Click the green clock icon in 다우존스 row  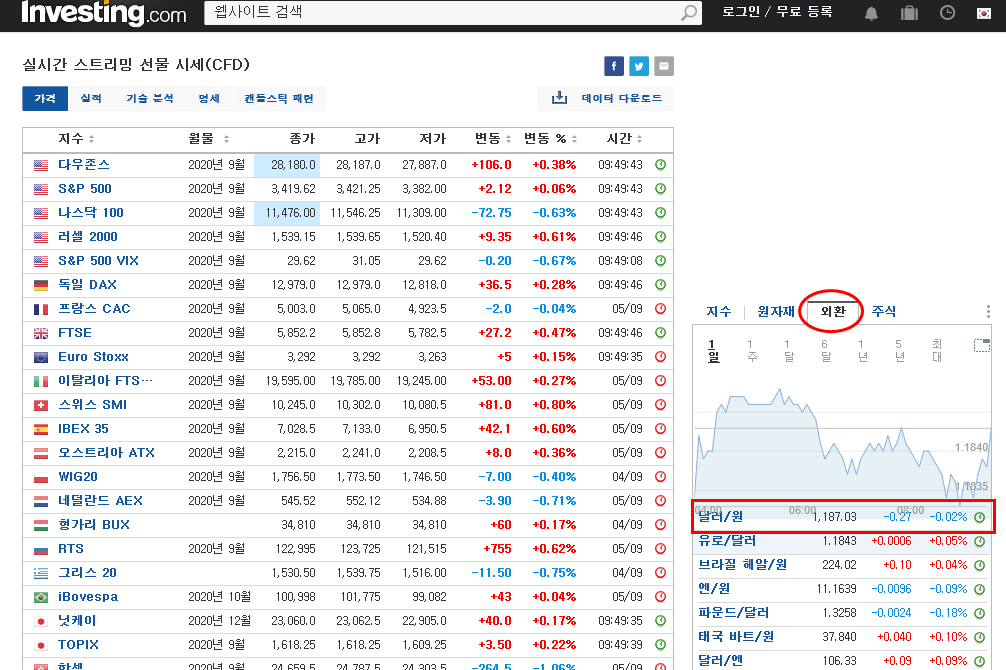click(x=660, y=165)
